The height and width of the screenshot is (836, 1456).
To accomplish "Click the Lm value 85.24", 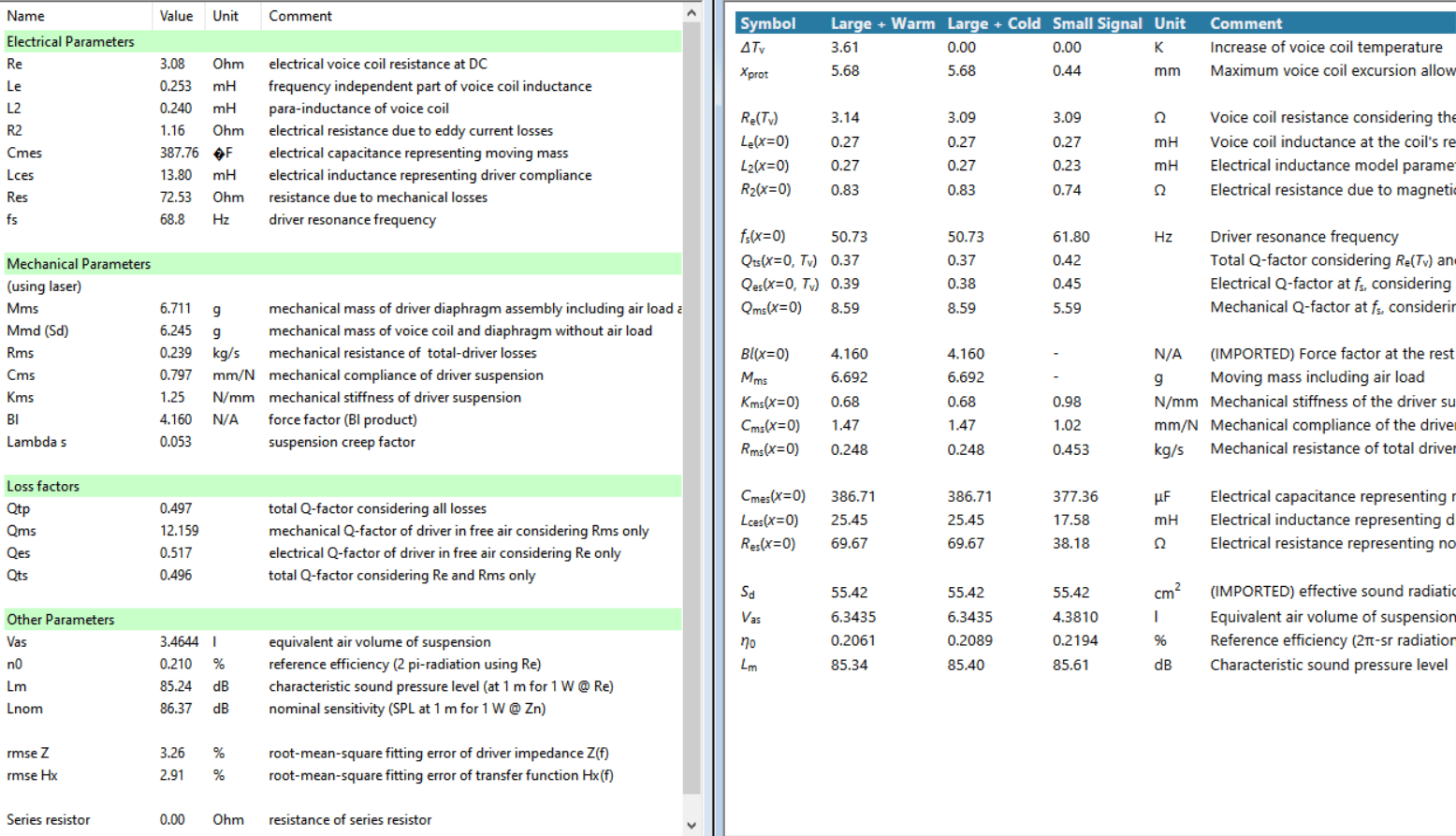I will (175, 686).
